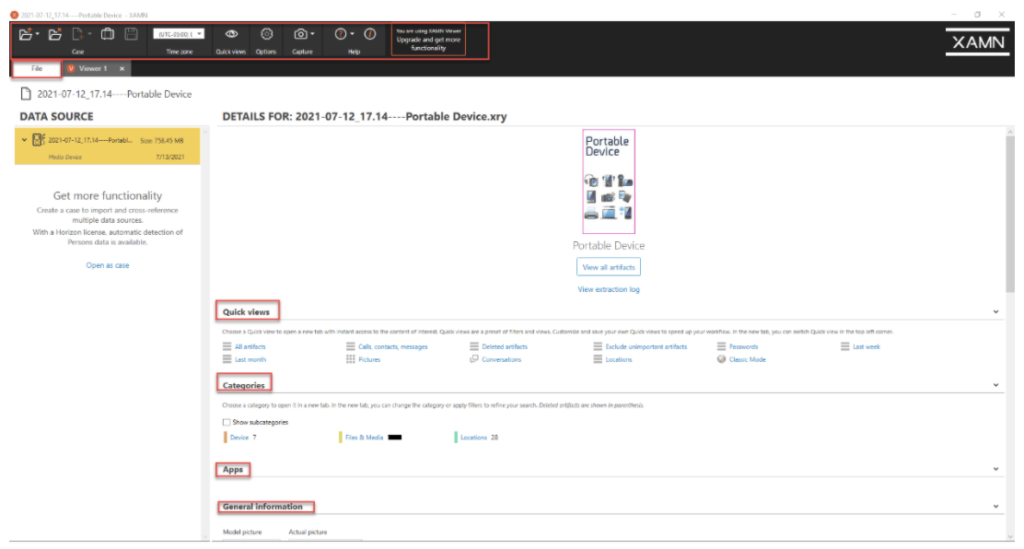Image resolution: width=1024 pixels, height=549 pixels.
Task: Enable the Show subcategories checkbox
Action: point(227,422)
